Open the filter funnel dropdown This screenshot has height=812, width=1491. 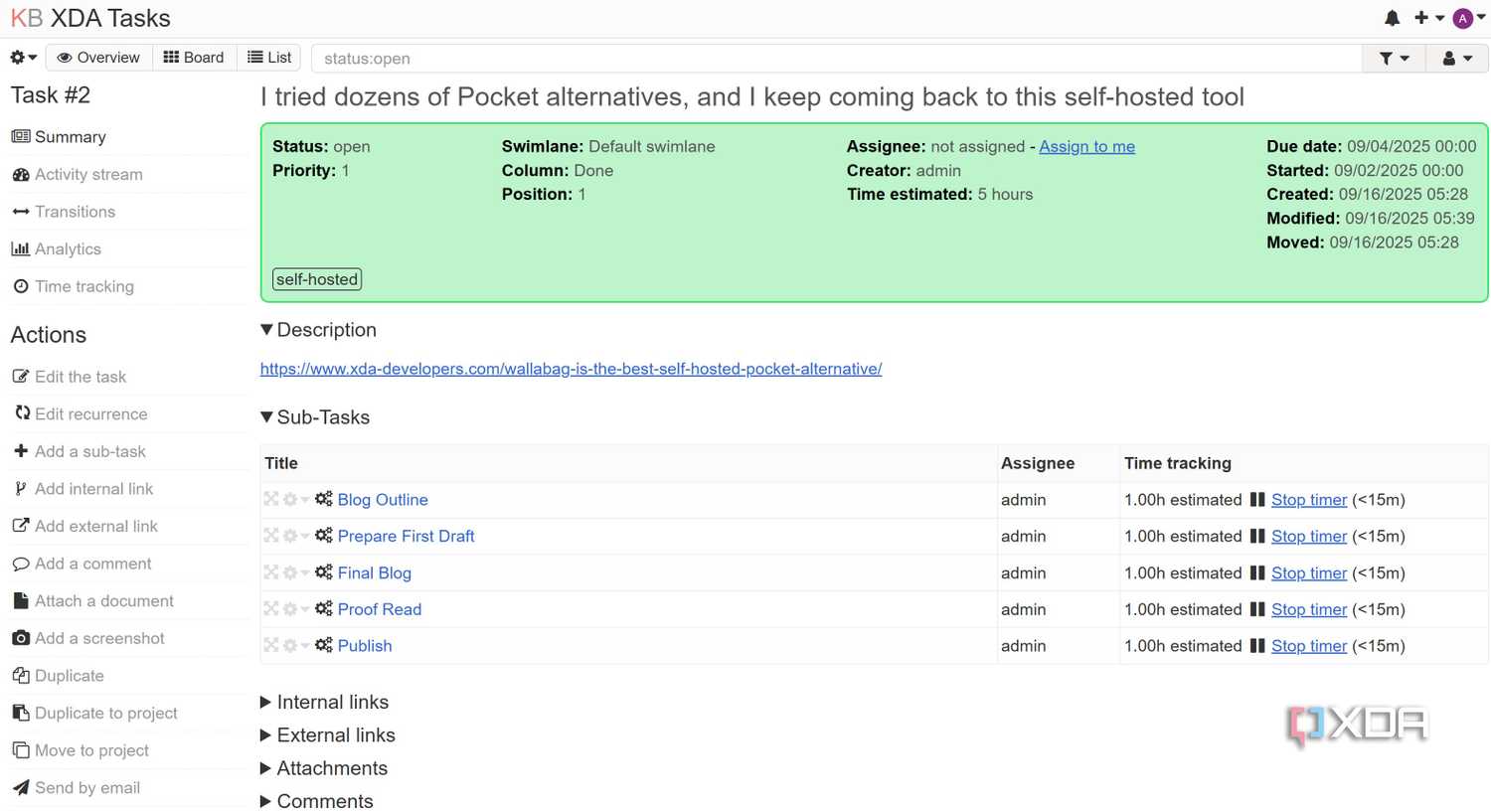1394,59
